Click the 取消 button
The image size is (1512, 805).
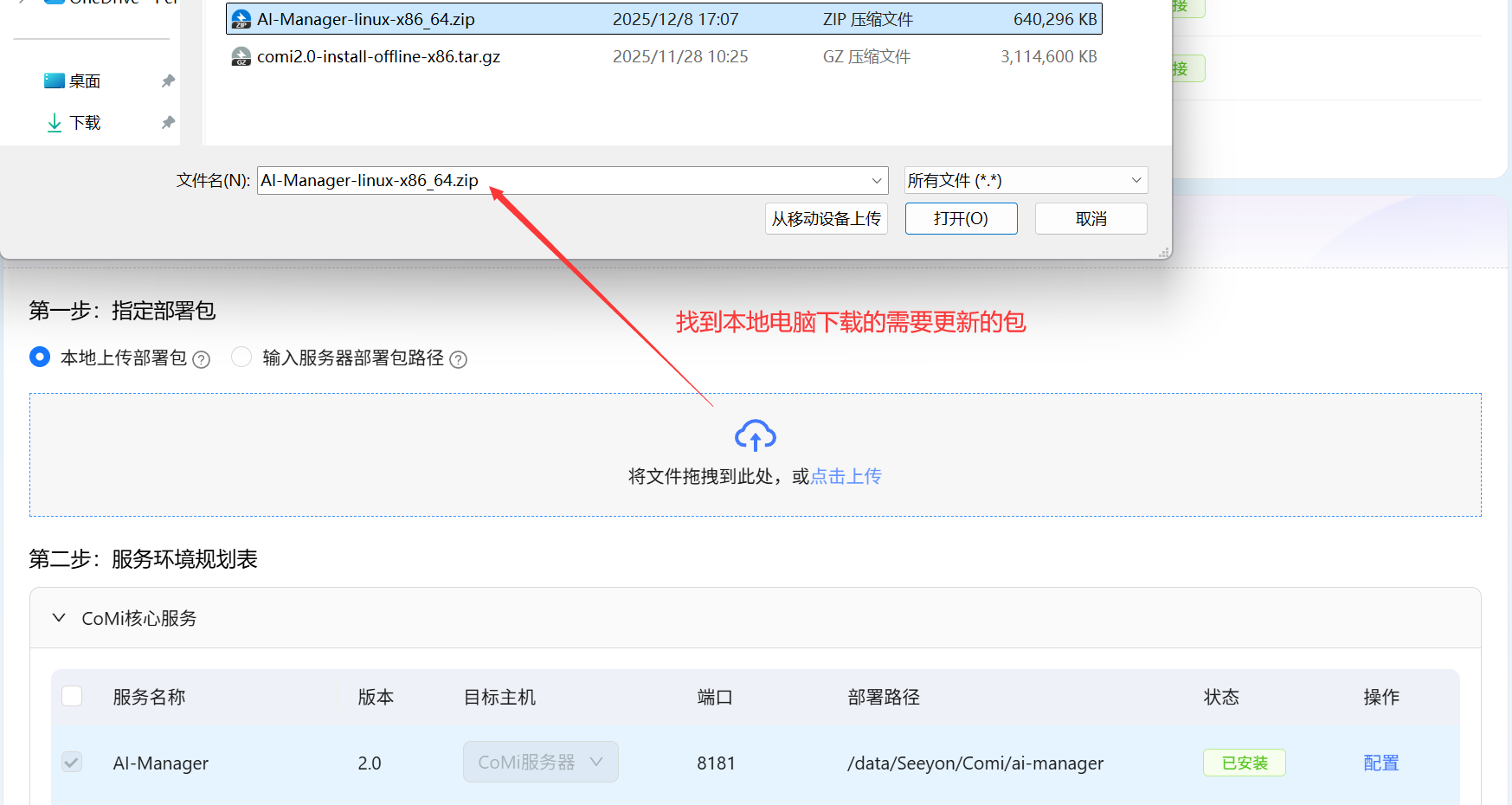point(1091,218)
